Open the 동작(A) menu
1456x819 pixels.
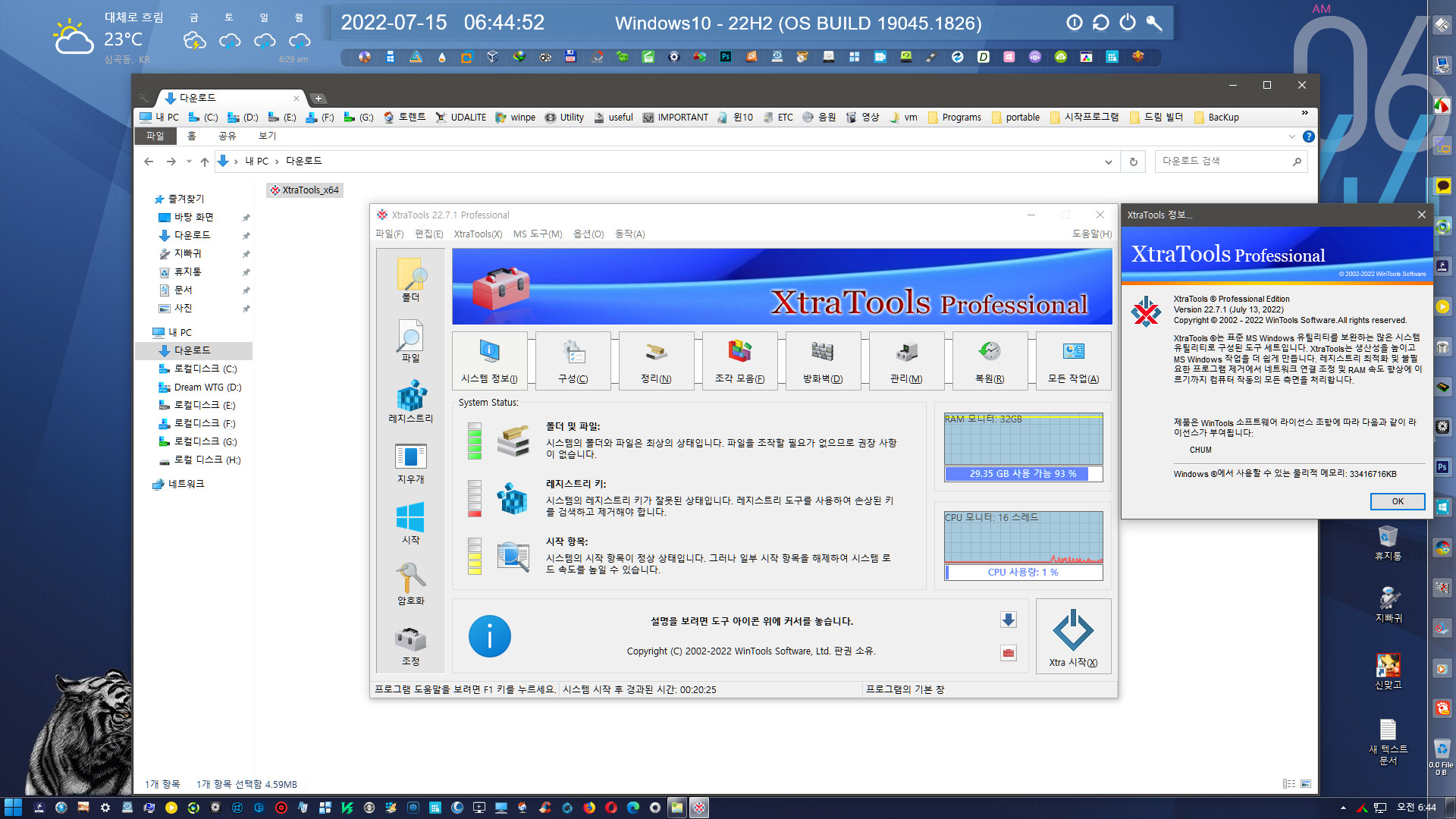coord(629,234)
